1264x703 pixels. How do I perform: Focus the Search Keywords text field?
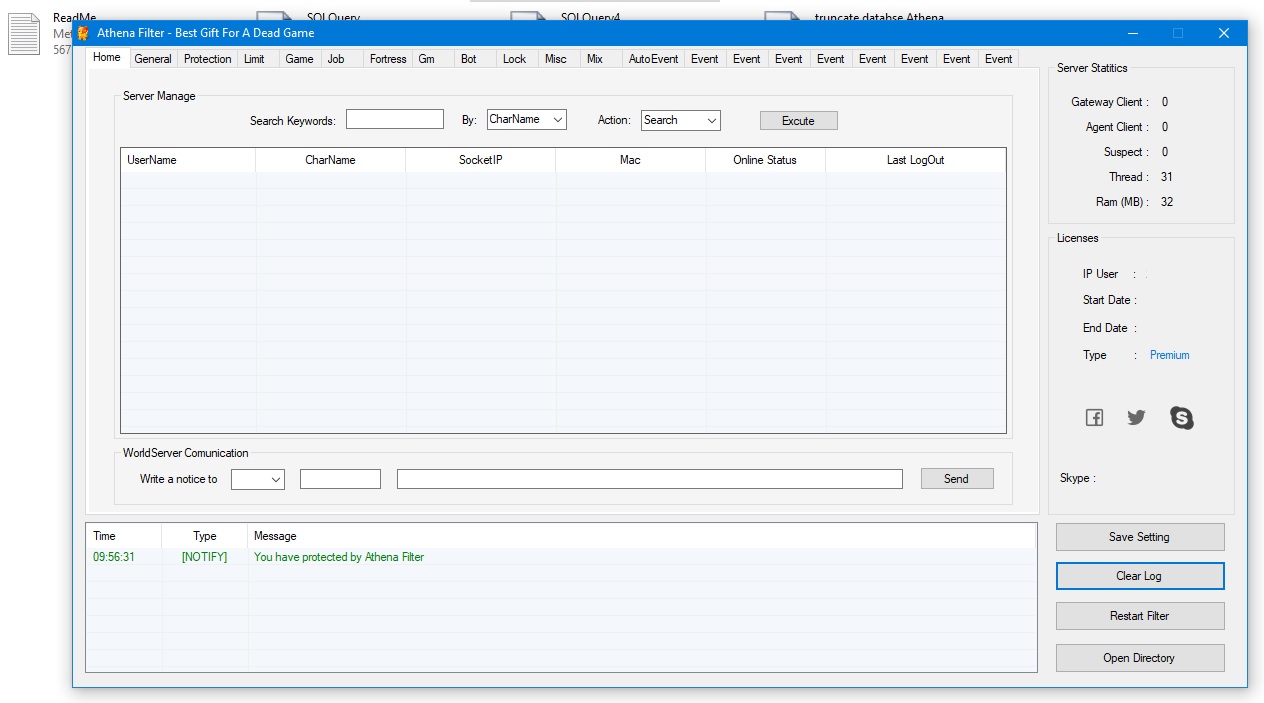pyautogui.click(x=395, y=120)
